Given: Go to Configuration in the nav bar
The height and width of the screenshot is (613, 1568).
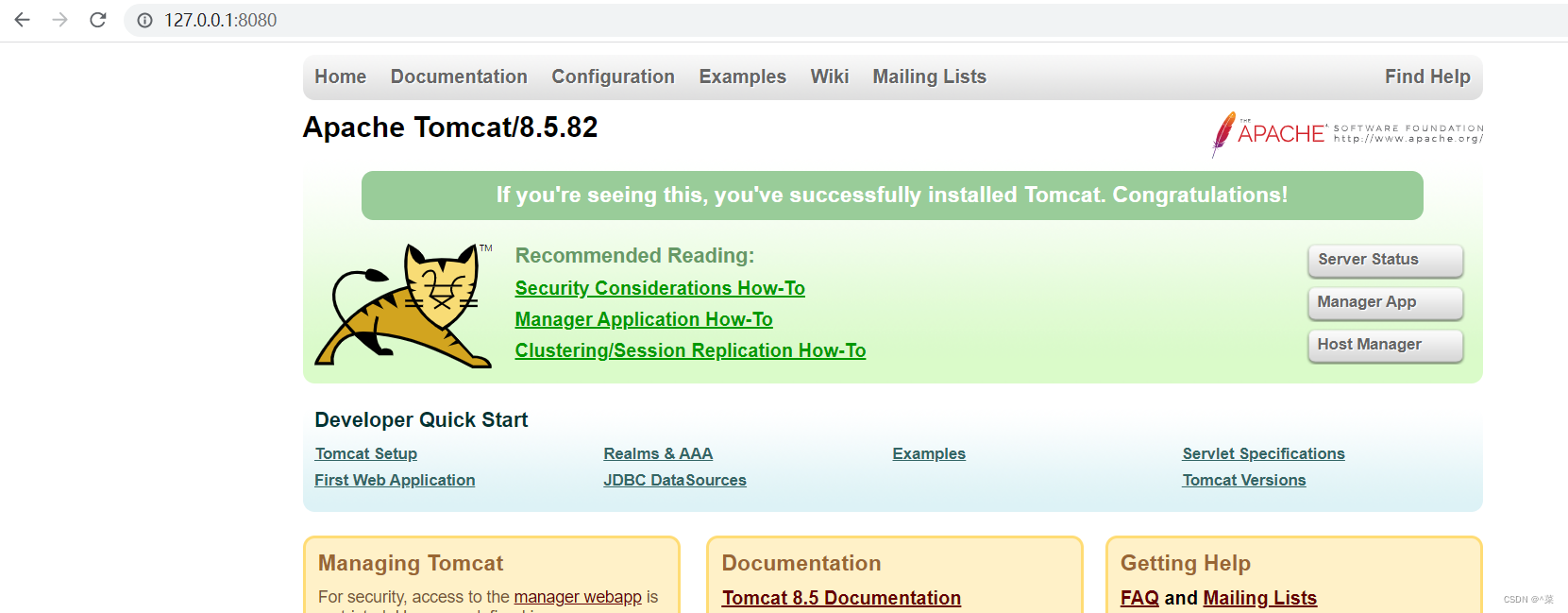Looking at the screenshot, I should [x=613, y=77].
